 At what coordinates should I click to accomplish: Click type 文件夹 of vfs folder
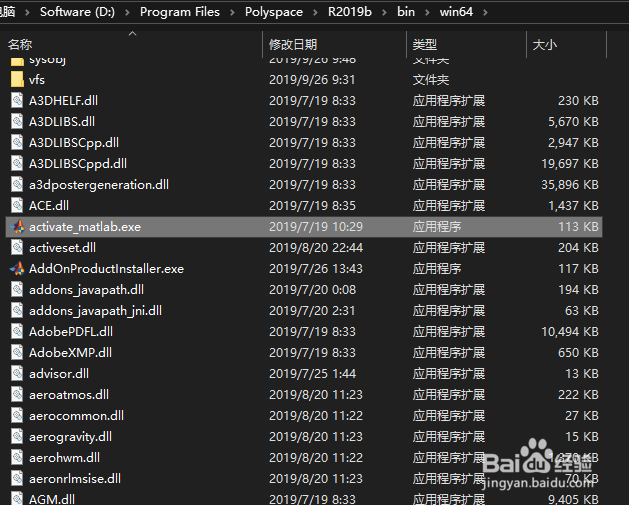coord(431,79)
